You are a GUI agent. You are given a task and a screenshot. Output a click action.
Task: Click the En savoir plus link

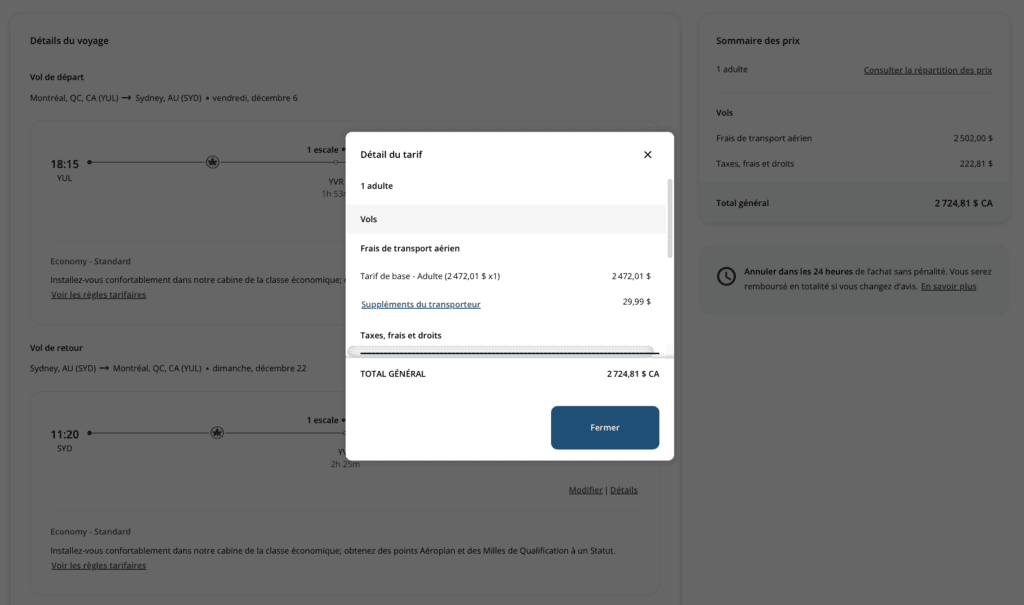948,286
